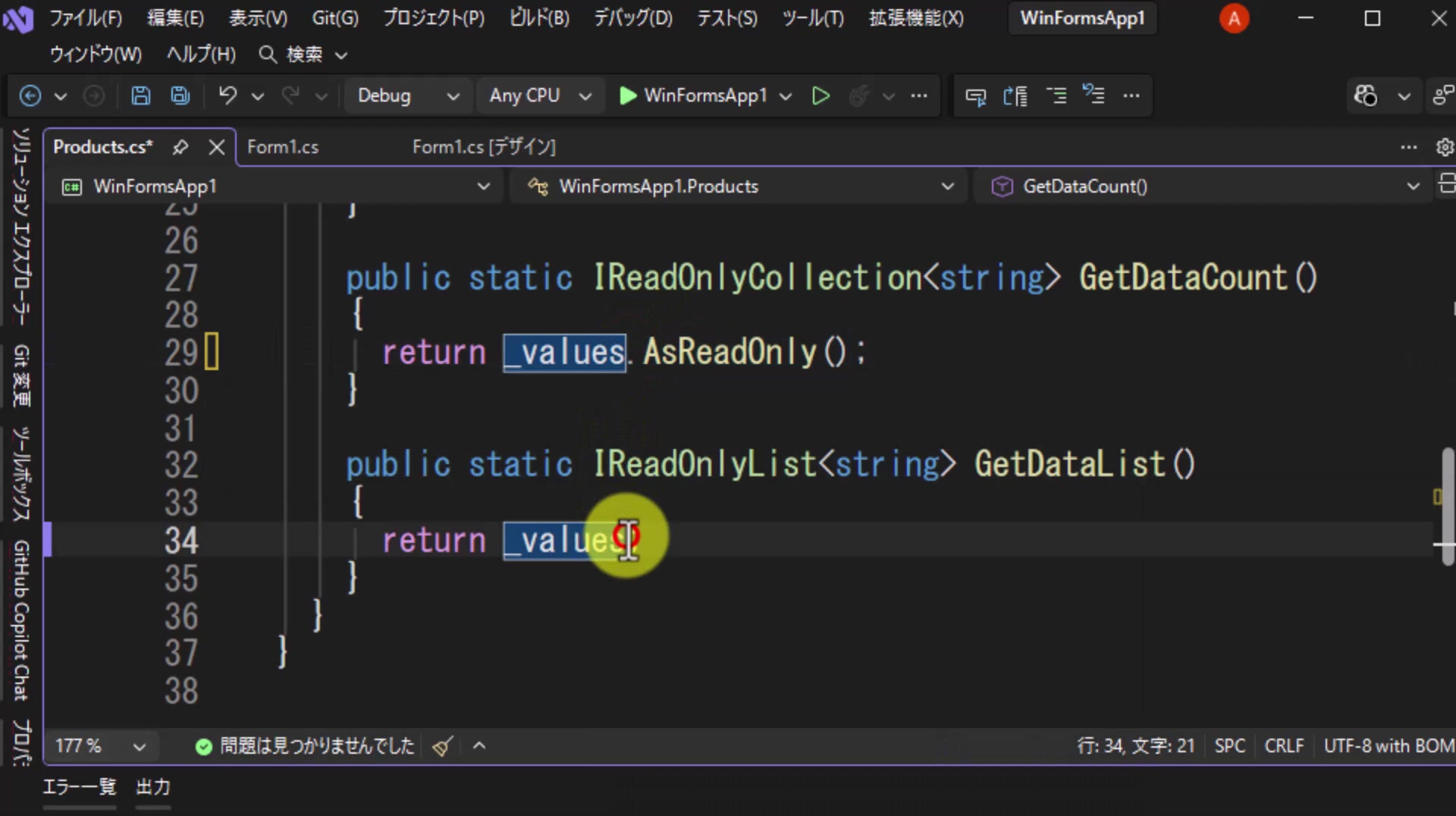Screen dimensions: 1456x816
Task: Click the save file icon
Action: pos(140,96)
